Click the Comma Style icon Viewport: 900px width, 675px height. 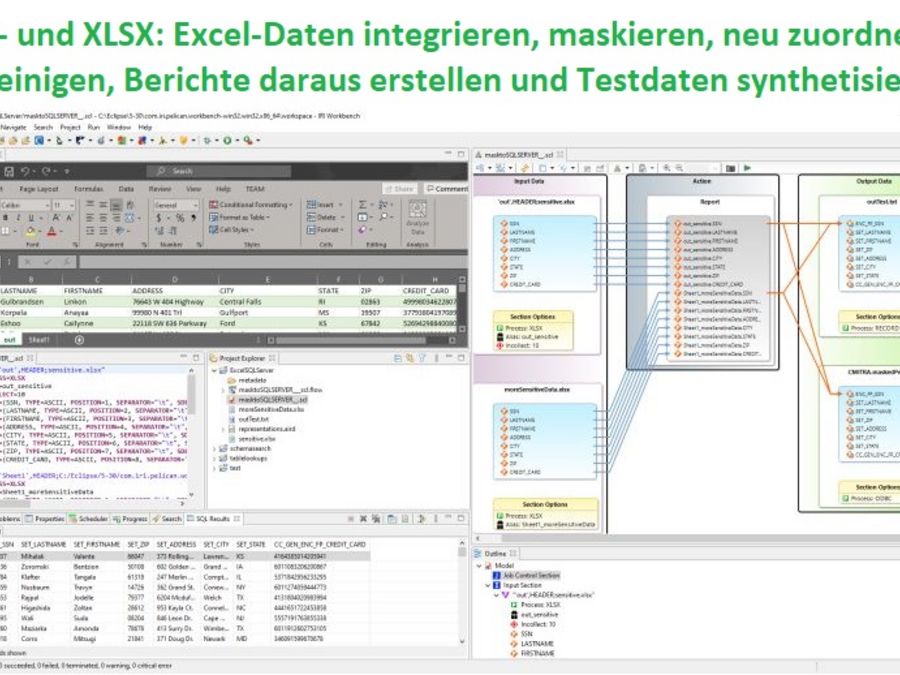tap(194, 218)
